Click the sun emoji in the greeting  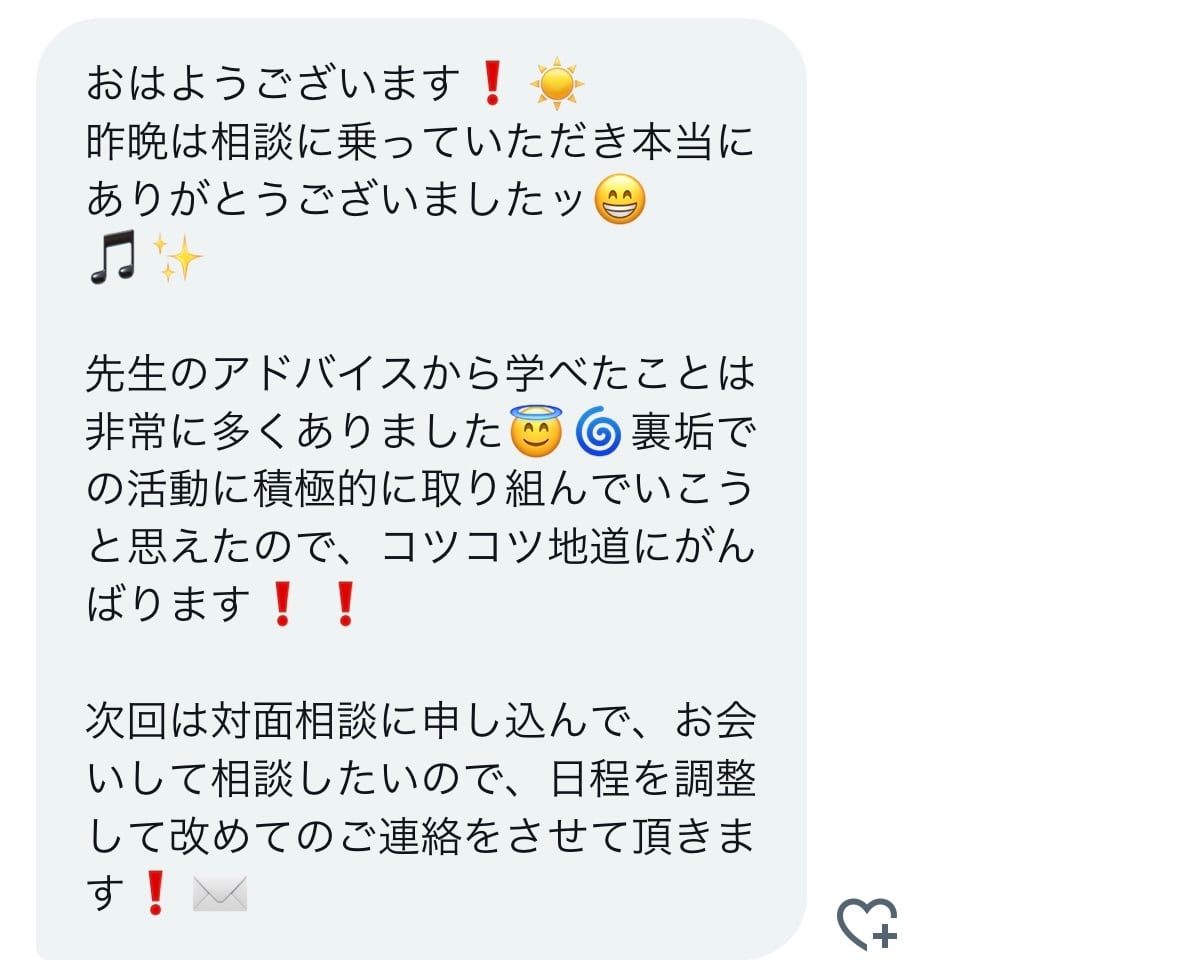[x=556, y=83]
